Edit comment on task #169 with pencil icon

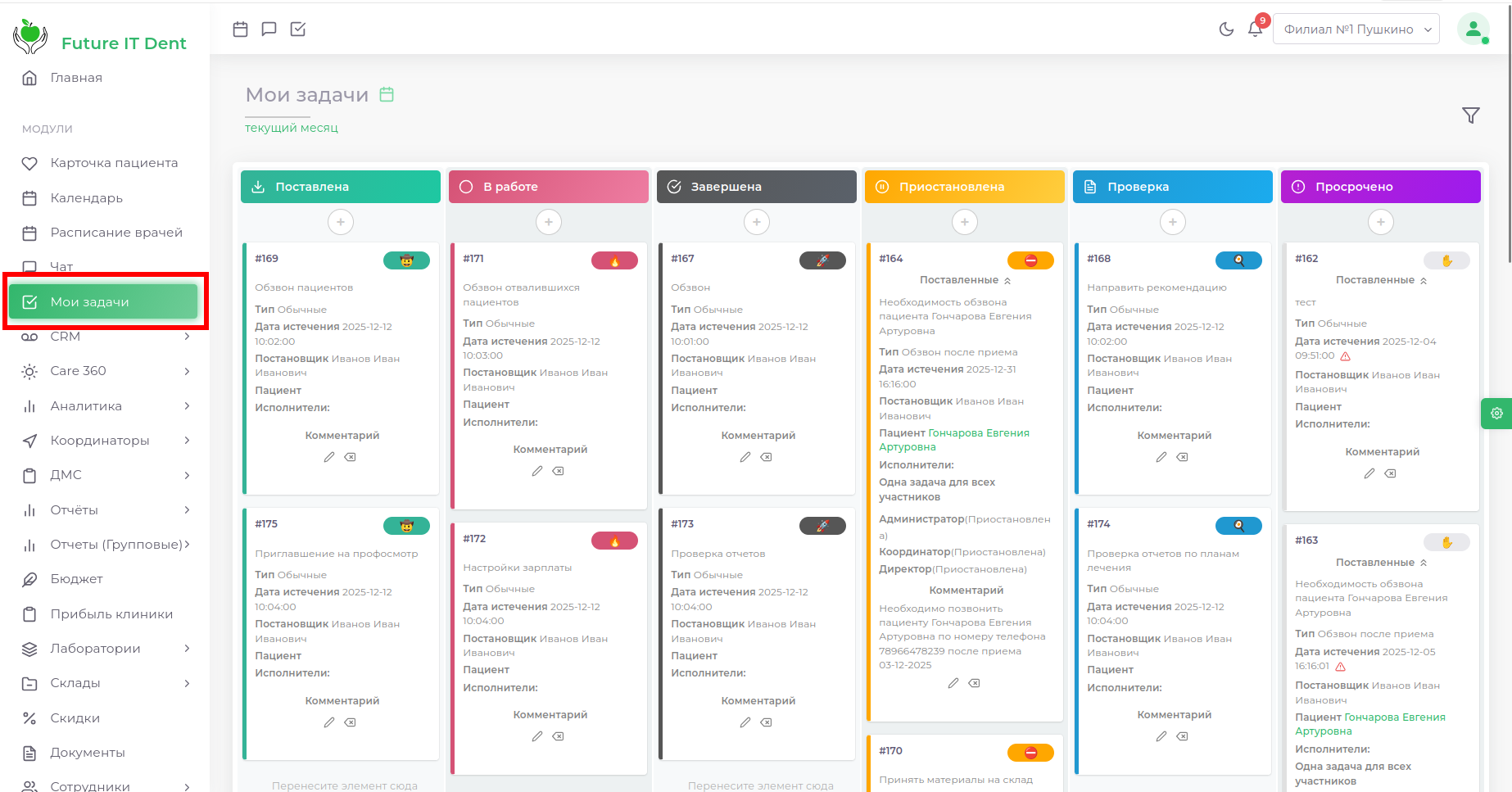click(329, 457)
